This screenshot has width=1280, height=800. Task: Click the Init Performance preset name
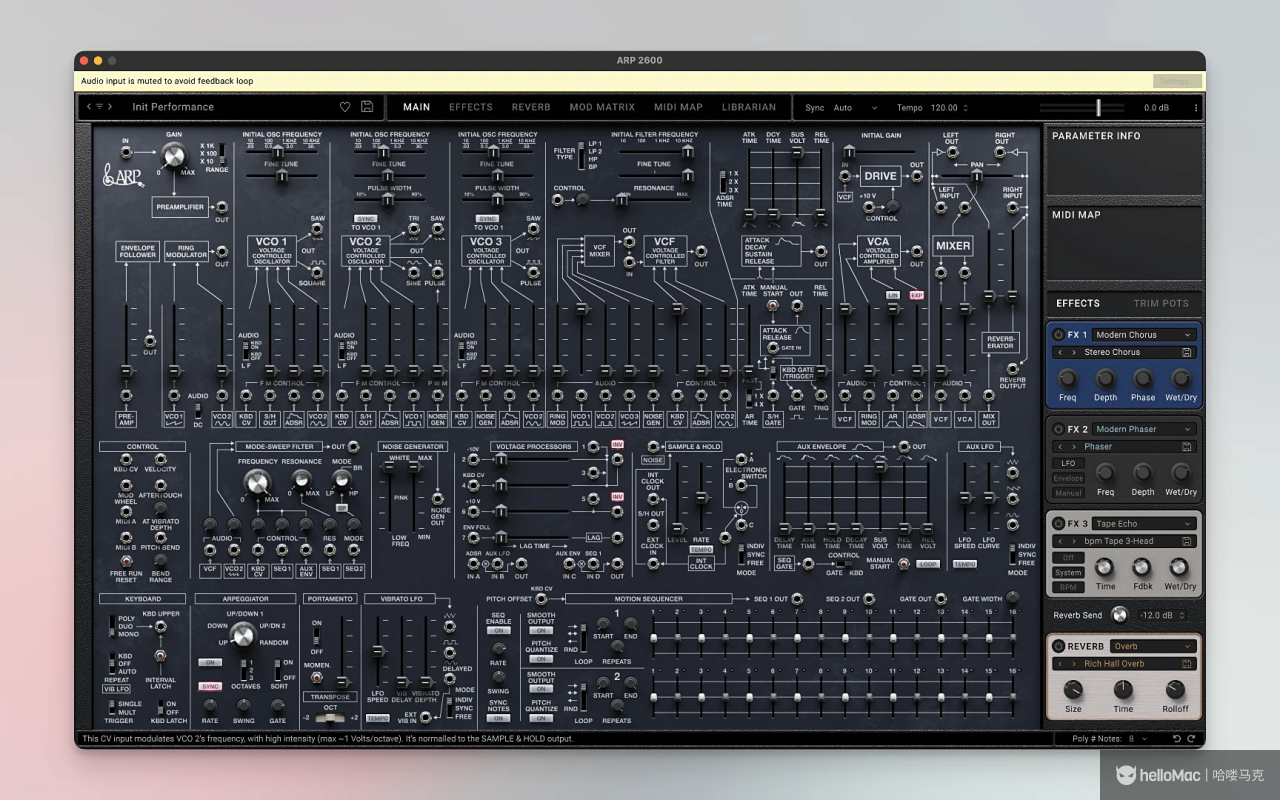tap(173, 107)
